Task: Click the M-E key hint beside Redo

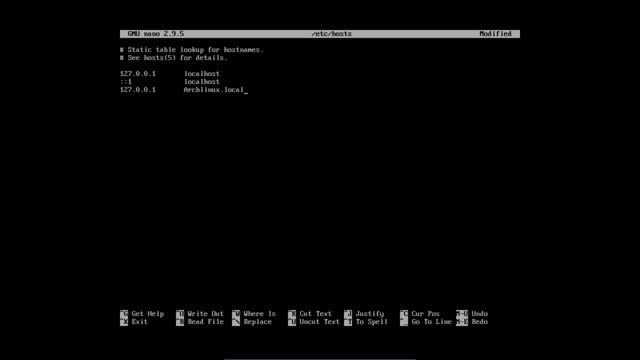Action: pos(462,322)
